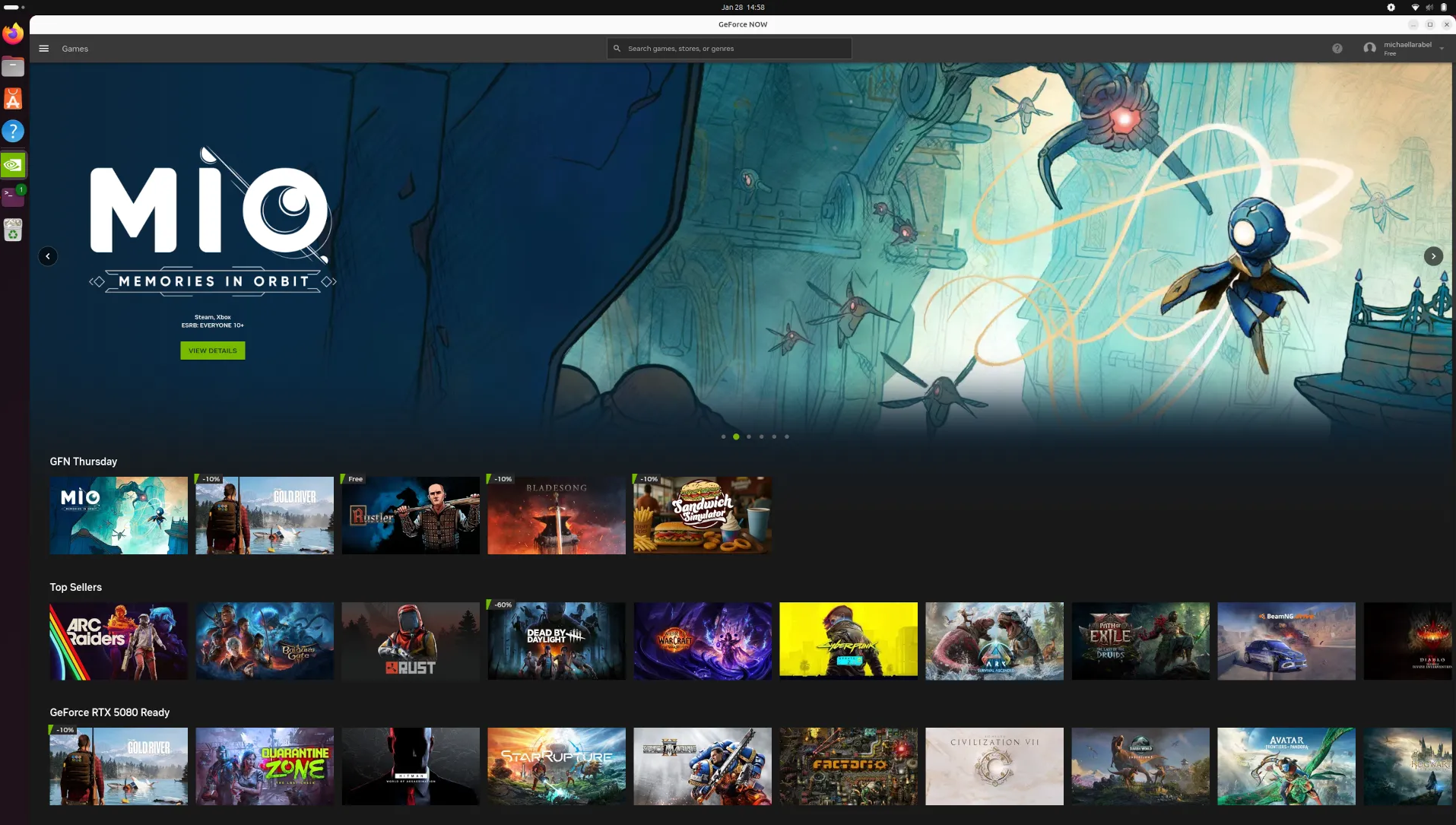Open the Trash from the dock
1456x825 pixels.
[x=13, y=230]
